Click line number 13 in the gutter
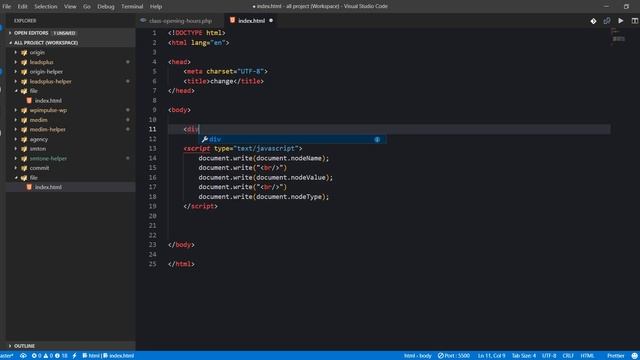 [x=152, y=149]
